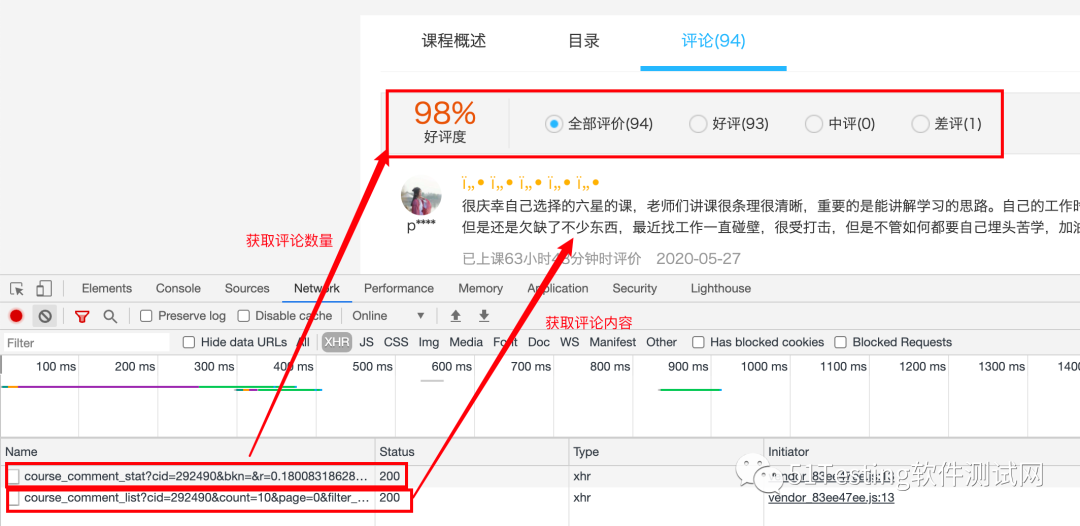The width and height of the screenshot is (1080, 526).
Task: Open the Network panel tab
Action: point(317,288)
